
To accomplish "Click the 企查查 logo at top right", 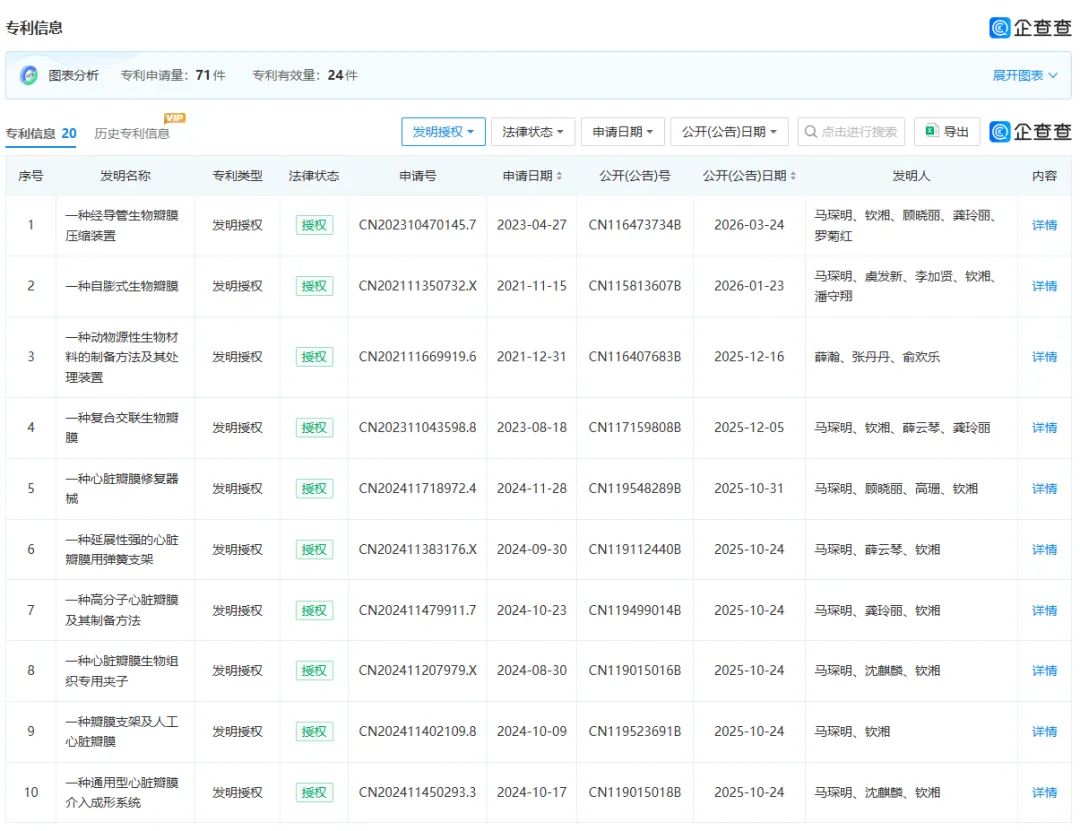I will [1030, 28].
